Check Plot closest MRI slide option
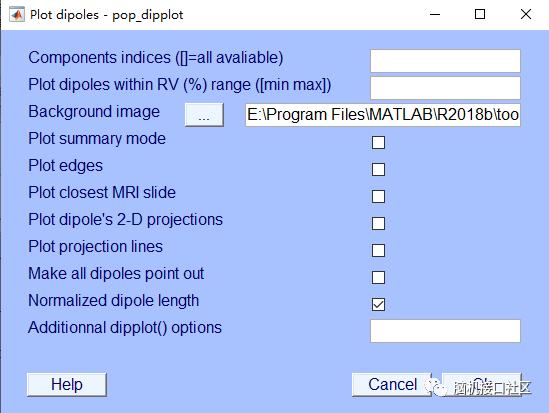The height and width of the screenshot is (413, 549). pos(378,196)
